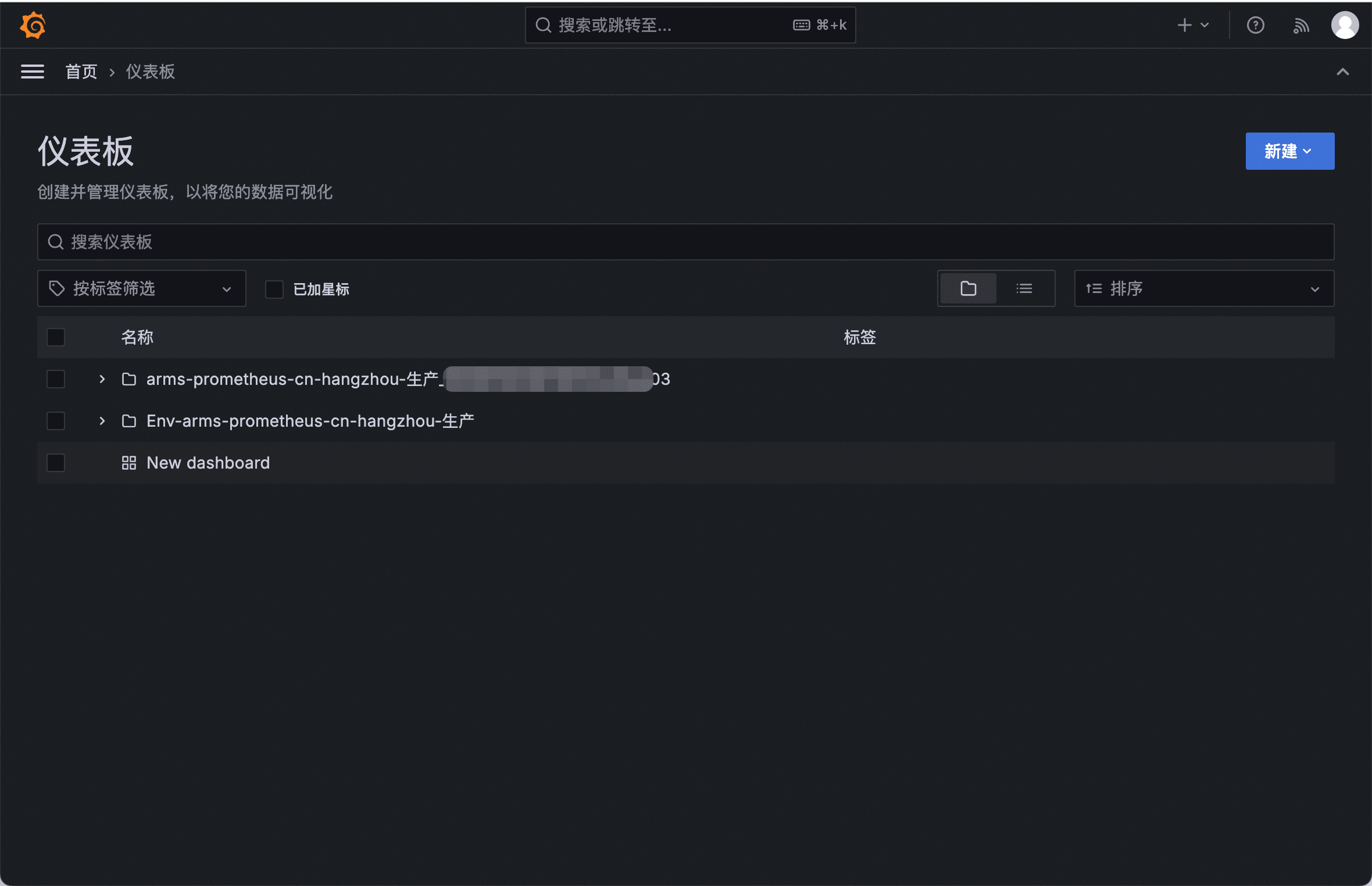This screenshot has height=886, width=1372.
Task: Open the 排序 sort dropdown
Action: pyautogui.click(x=1203, y=288)
